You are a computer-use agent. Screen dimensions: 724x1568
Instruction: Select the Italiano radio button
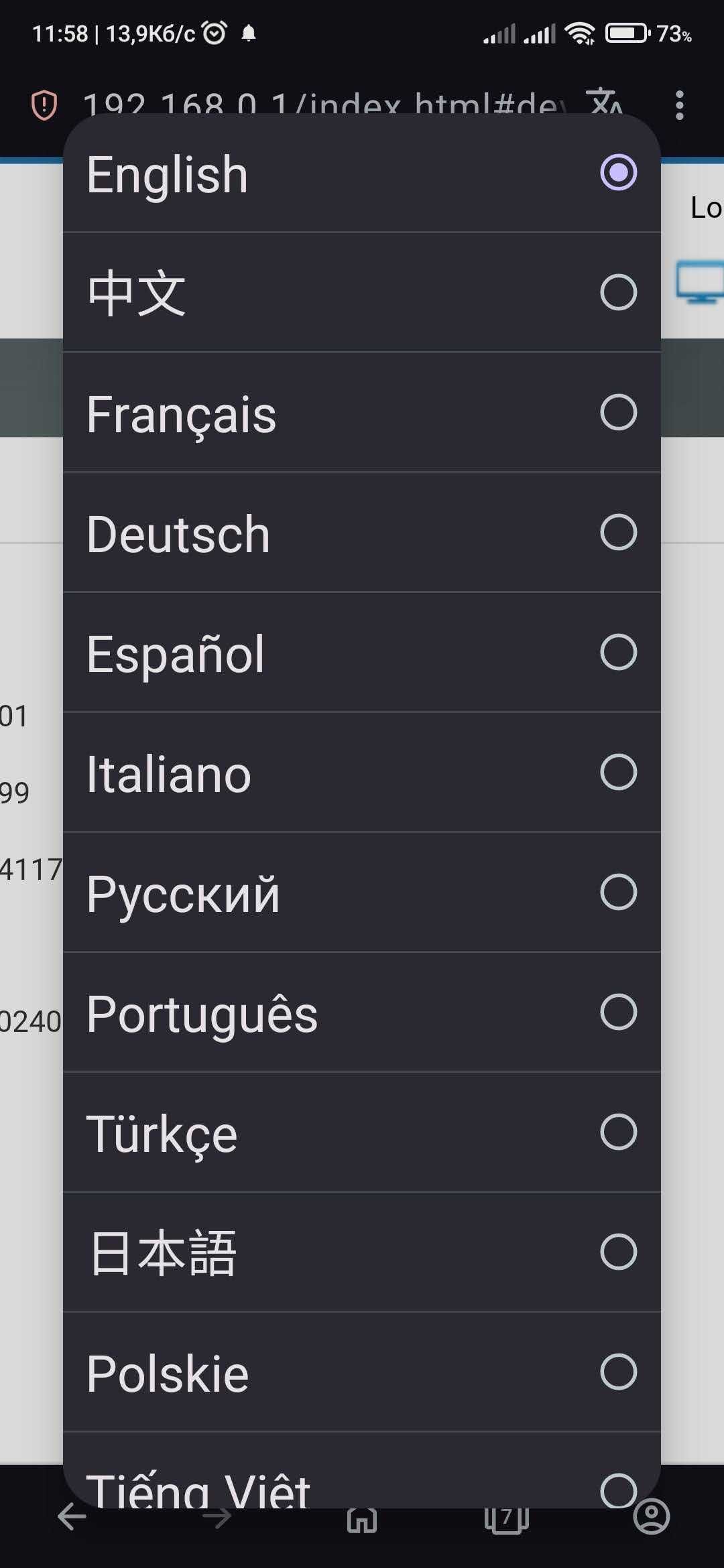tap(618, 772)
